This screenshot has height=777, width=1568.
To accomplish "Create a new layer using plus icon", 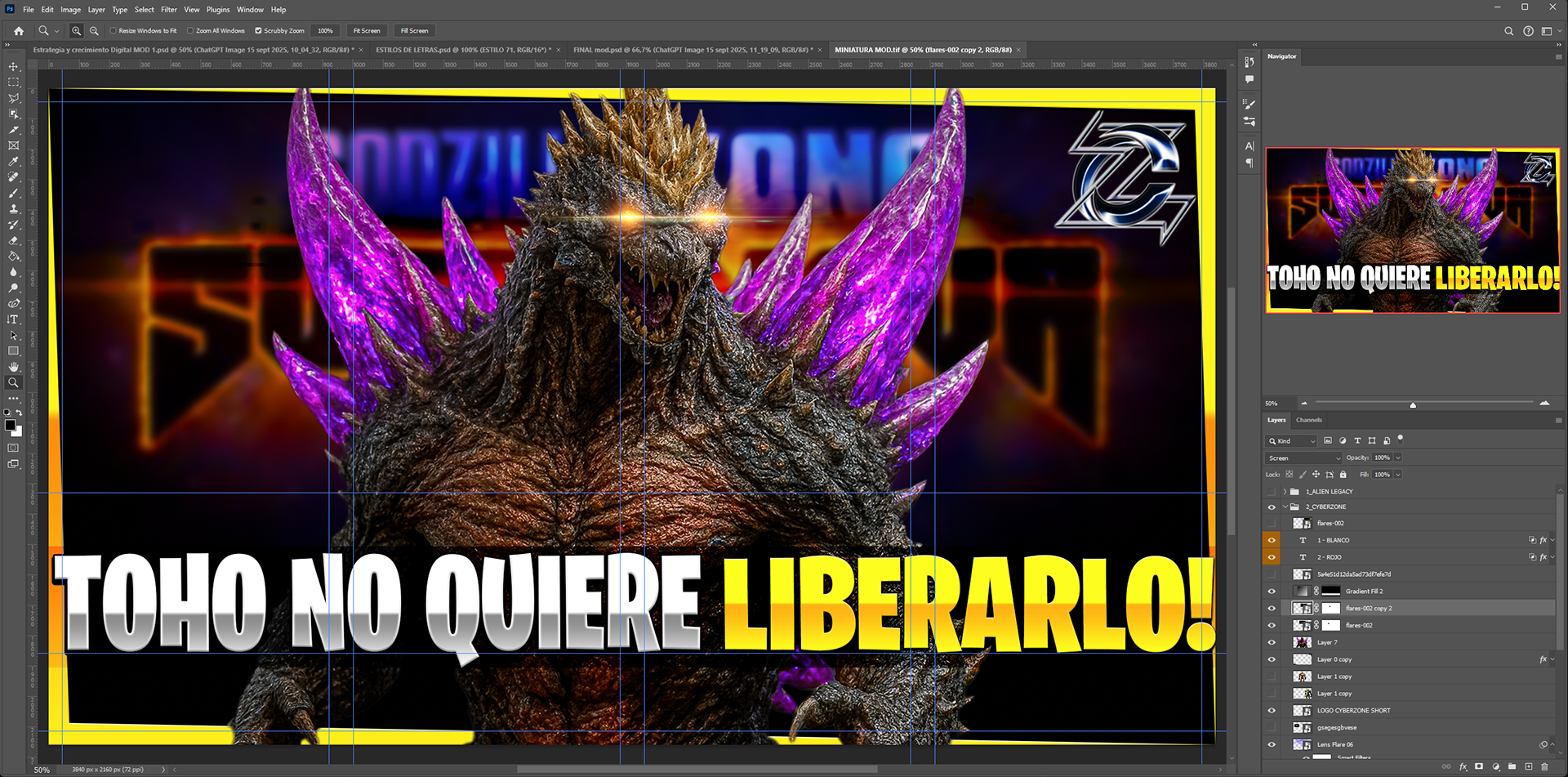I will coord(1529,766).
